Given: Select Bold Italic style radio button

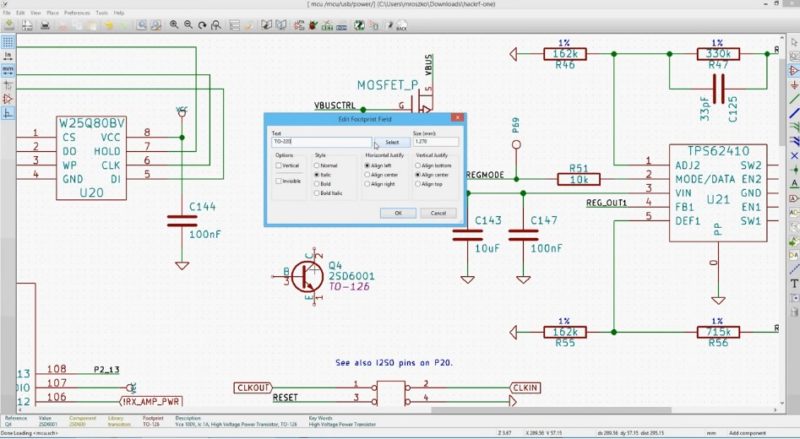Looking at the screenshot, I should [317, 193].
